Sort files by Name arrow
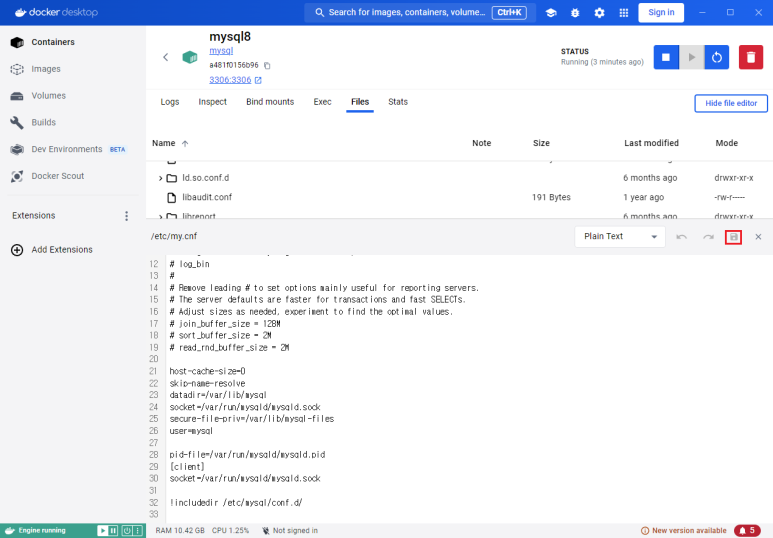773x538 pixels. click(x=185, y=143)
